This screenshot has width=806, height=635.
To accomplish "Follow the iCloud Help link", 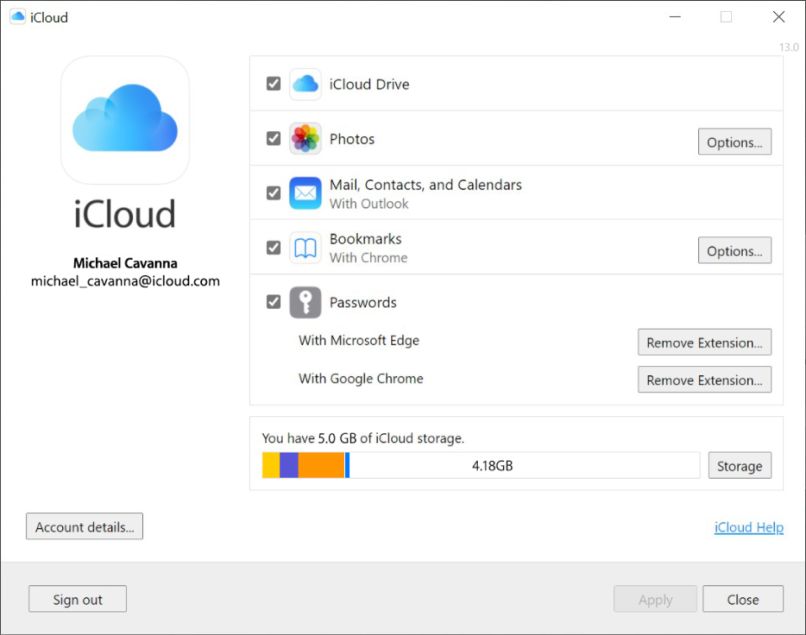I will click(748, 527).
